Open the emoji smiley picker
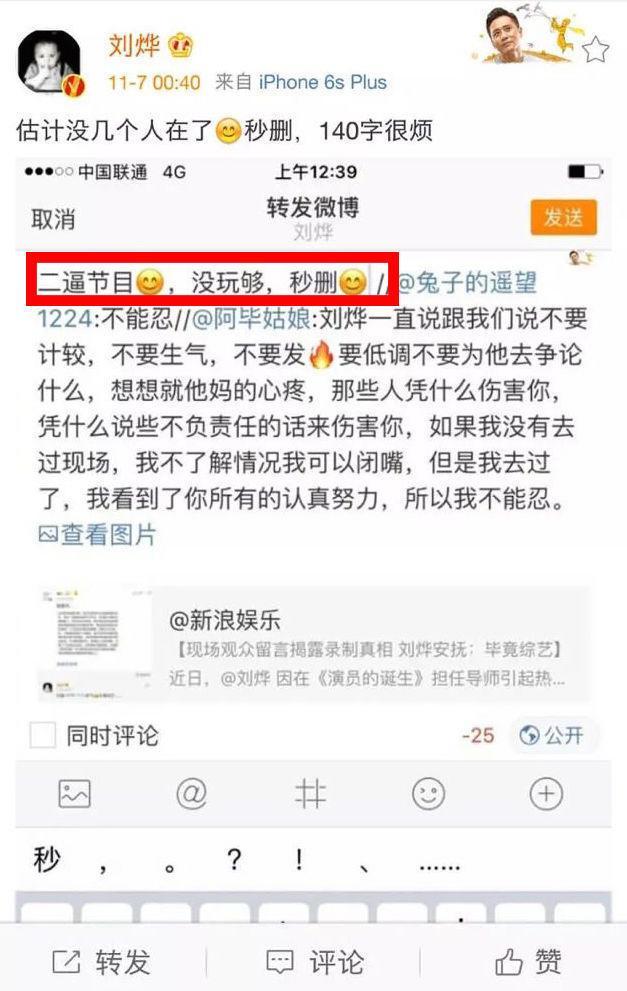This screenshot has width=627, height=991. (429, 793)
